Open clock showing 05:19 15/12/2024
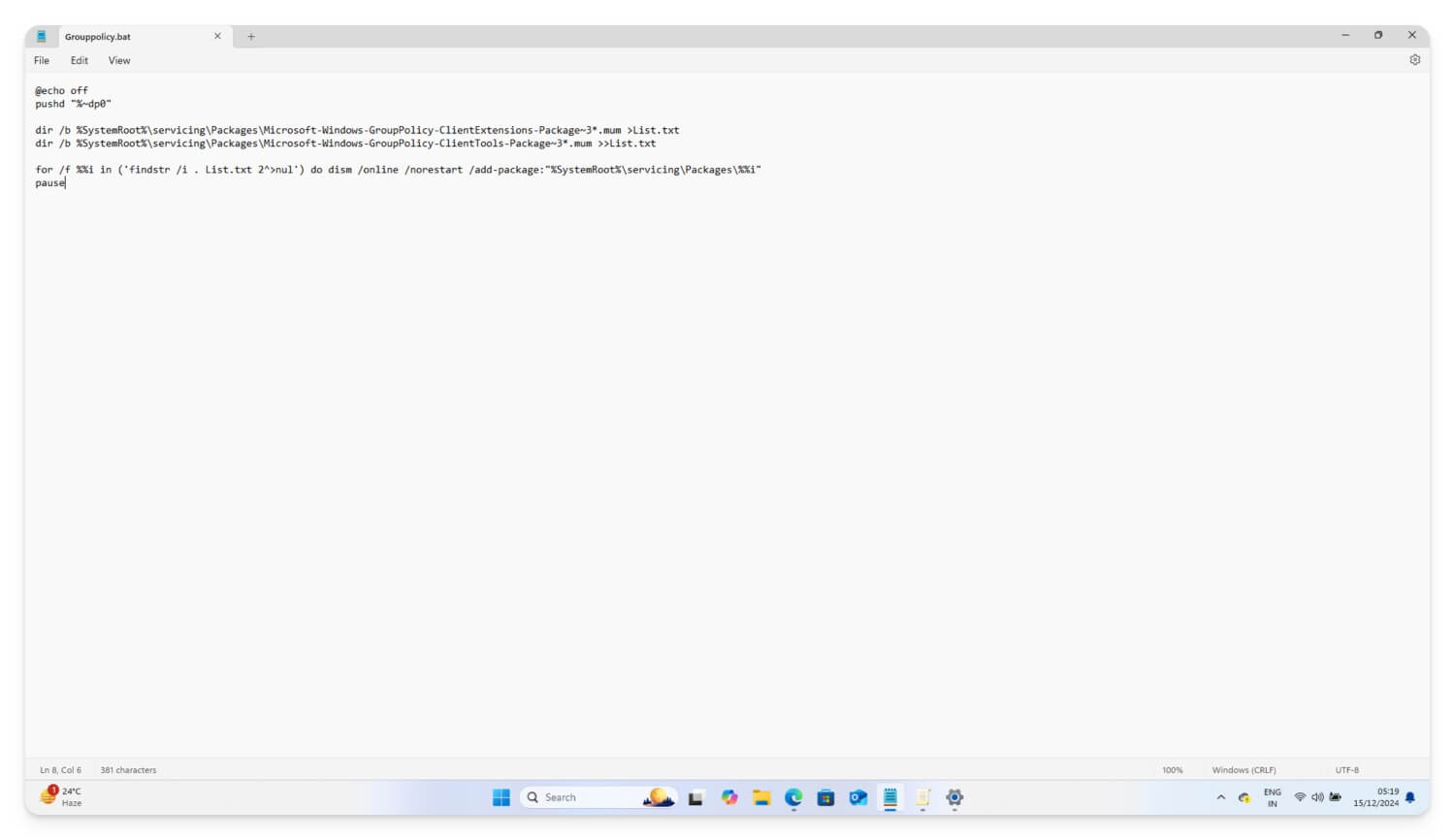The height and width of the screenshot is (840, 1455). pyautogui.click(x=1376, y=797)
